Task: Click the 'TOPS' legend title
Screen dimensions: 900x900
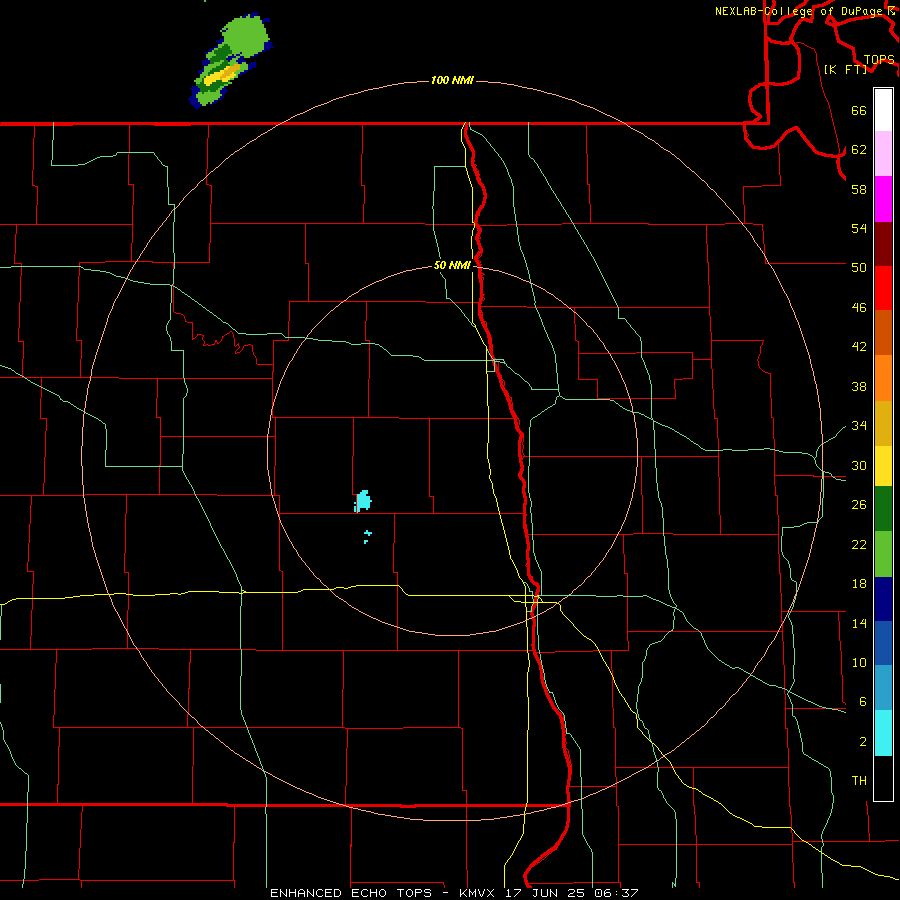Action: click(879, 59)
